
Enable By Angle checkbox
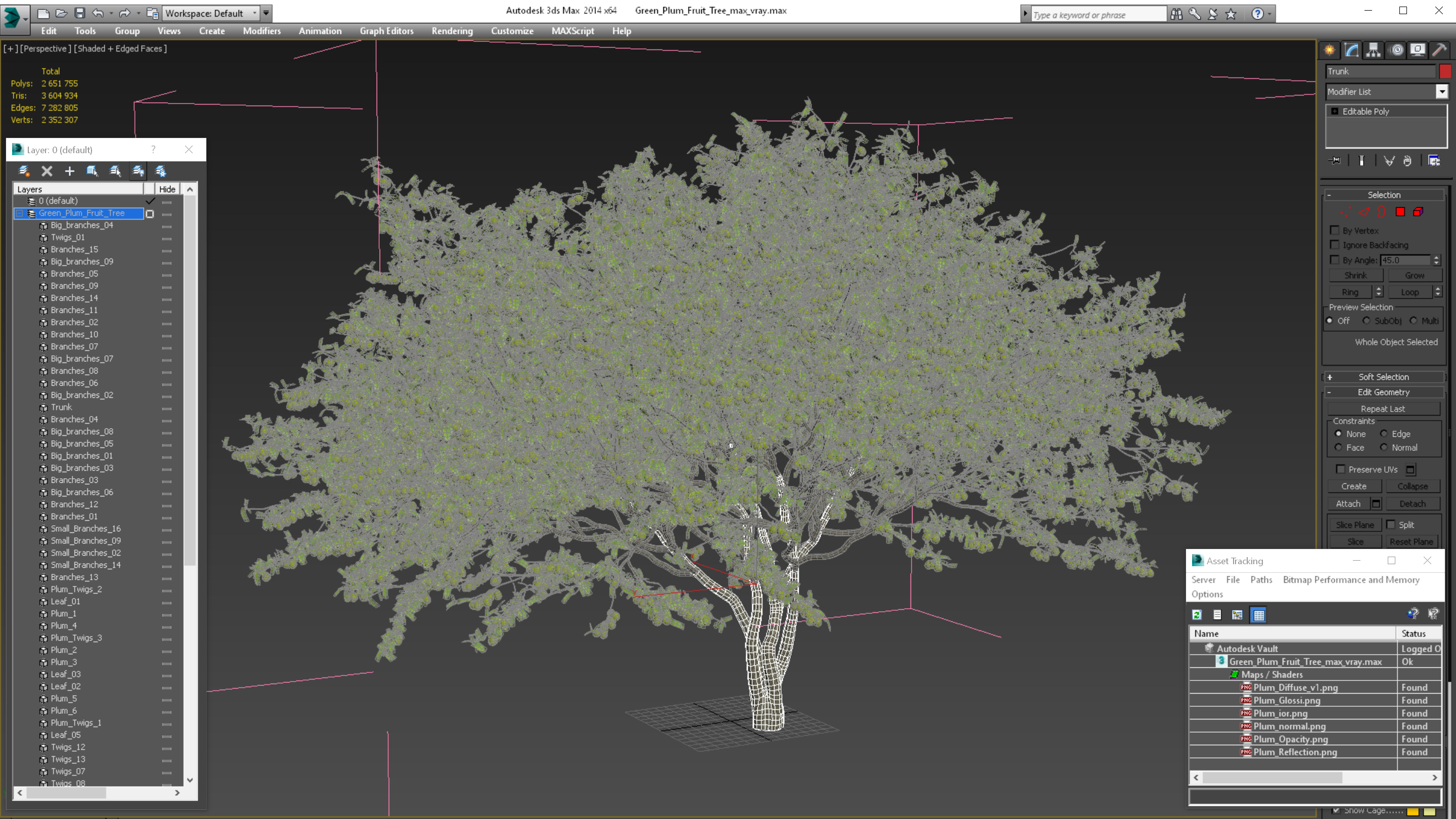pos(1335,260)
